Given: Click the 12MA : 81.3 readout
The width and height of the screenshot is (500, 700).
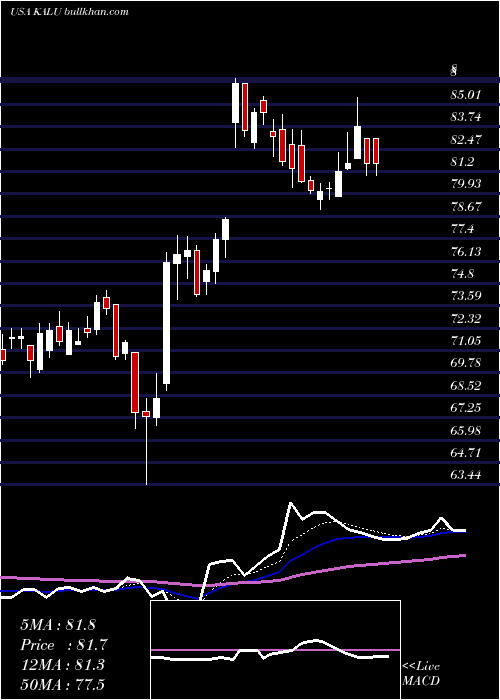Looking at the screenshot, I should pyautogui.click(x=62, y=665).
